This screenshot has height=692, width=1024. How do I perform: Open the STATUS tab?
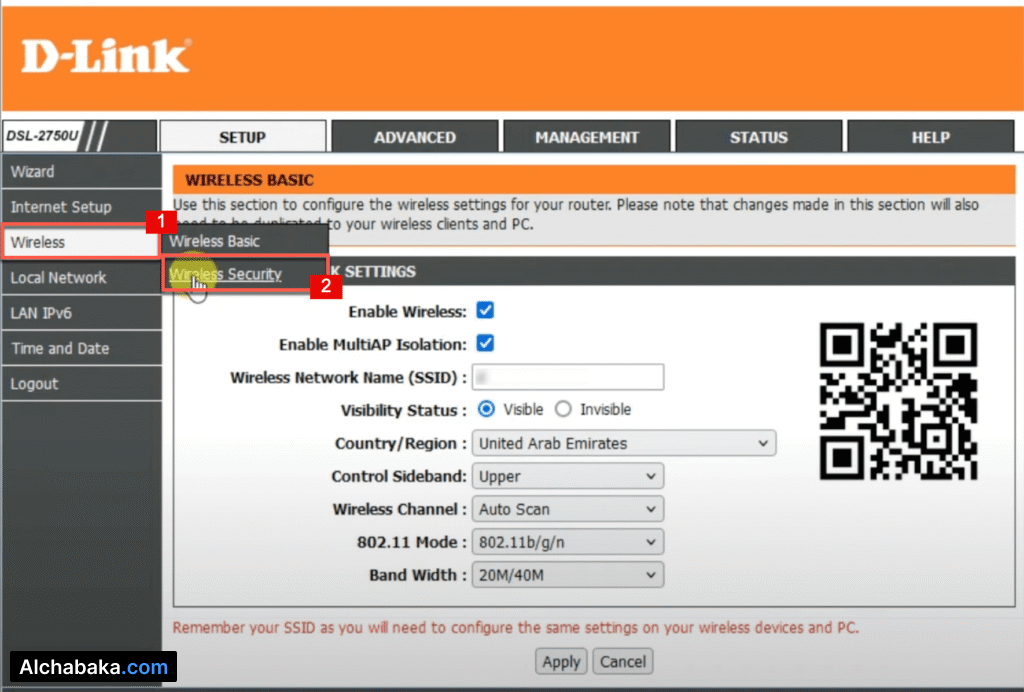pos(758,138)
